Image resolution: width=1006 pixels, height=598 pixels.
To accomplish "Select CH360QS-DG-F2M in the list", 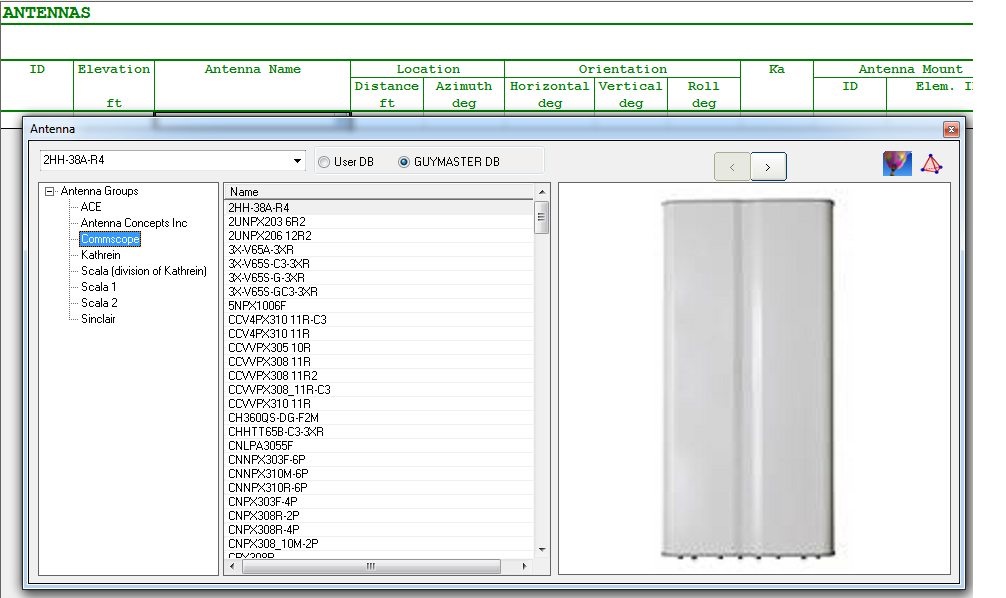I will click(379, 418).
